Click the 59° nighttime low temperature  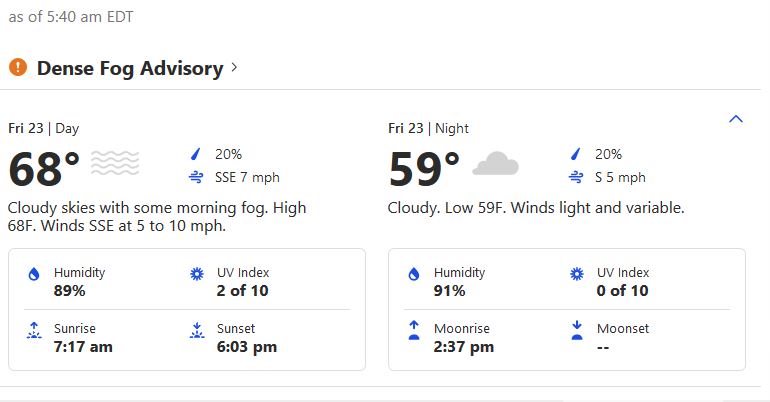[424, 169]
